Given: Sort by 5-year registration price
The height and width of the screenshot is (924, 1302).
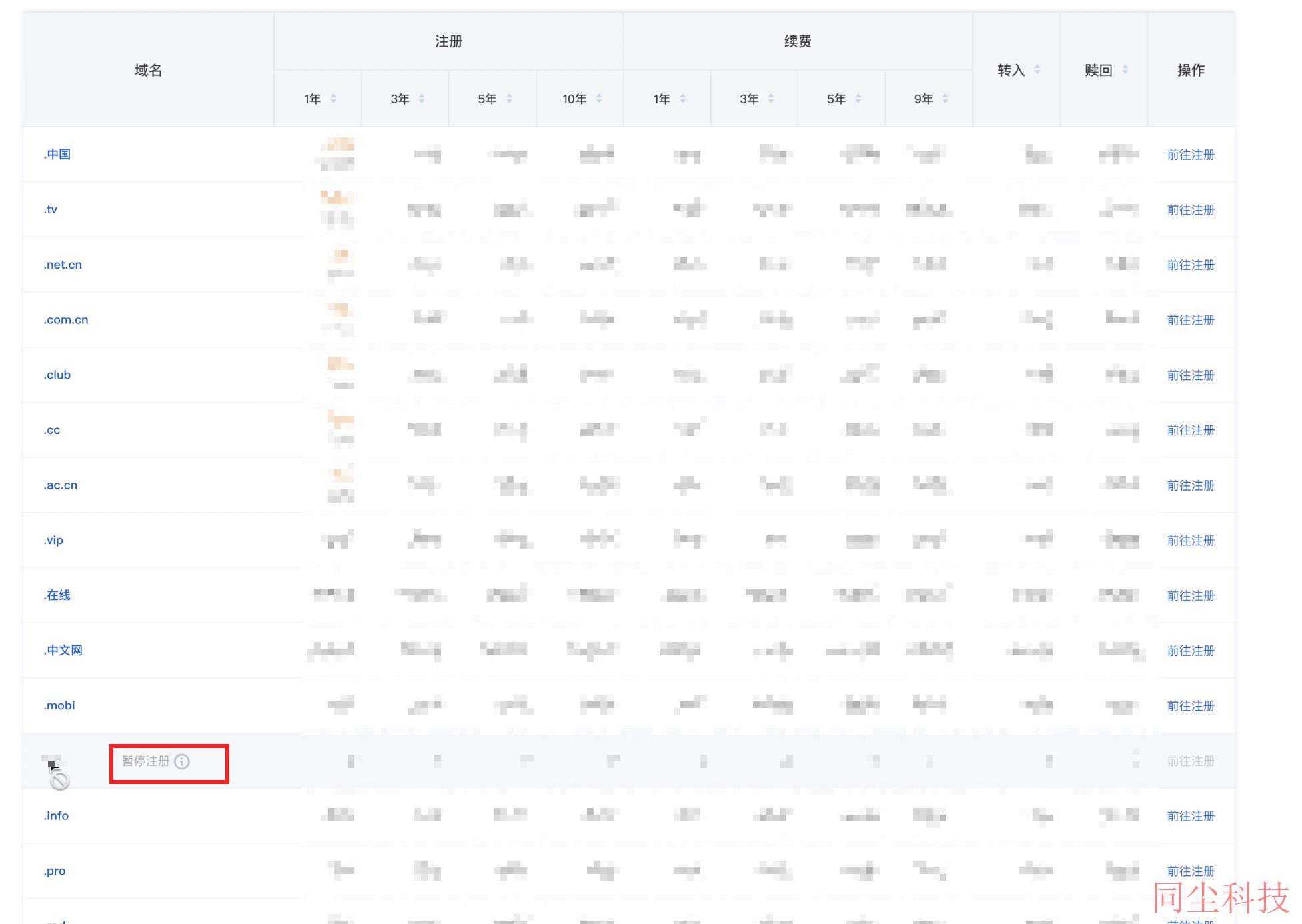Looking at the screenshot, I should click(x=509, y=99).
